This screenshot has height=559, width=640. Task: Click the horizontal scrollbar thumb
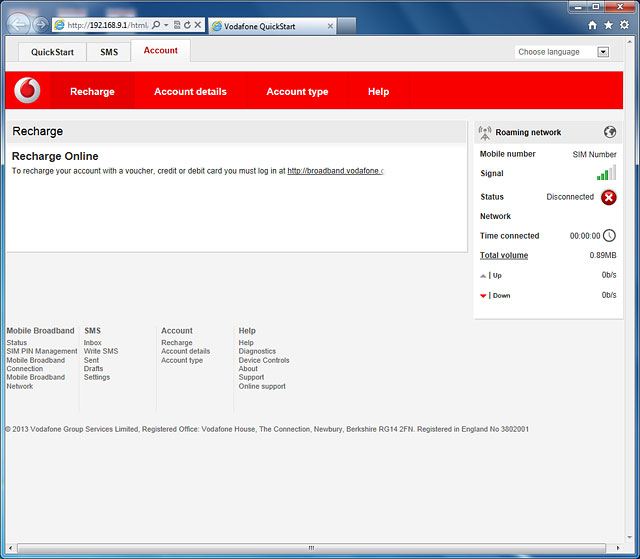pos(311,548)
